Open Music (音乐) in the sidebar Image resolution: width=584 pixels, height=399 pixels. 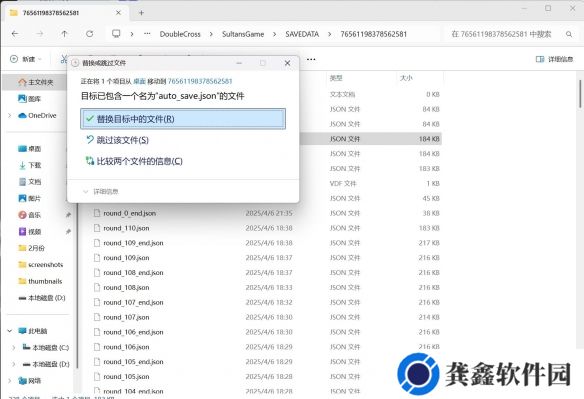click(x=30, y=215)
